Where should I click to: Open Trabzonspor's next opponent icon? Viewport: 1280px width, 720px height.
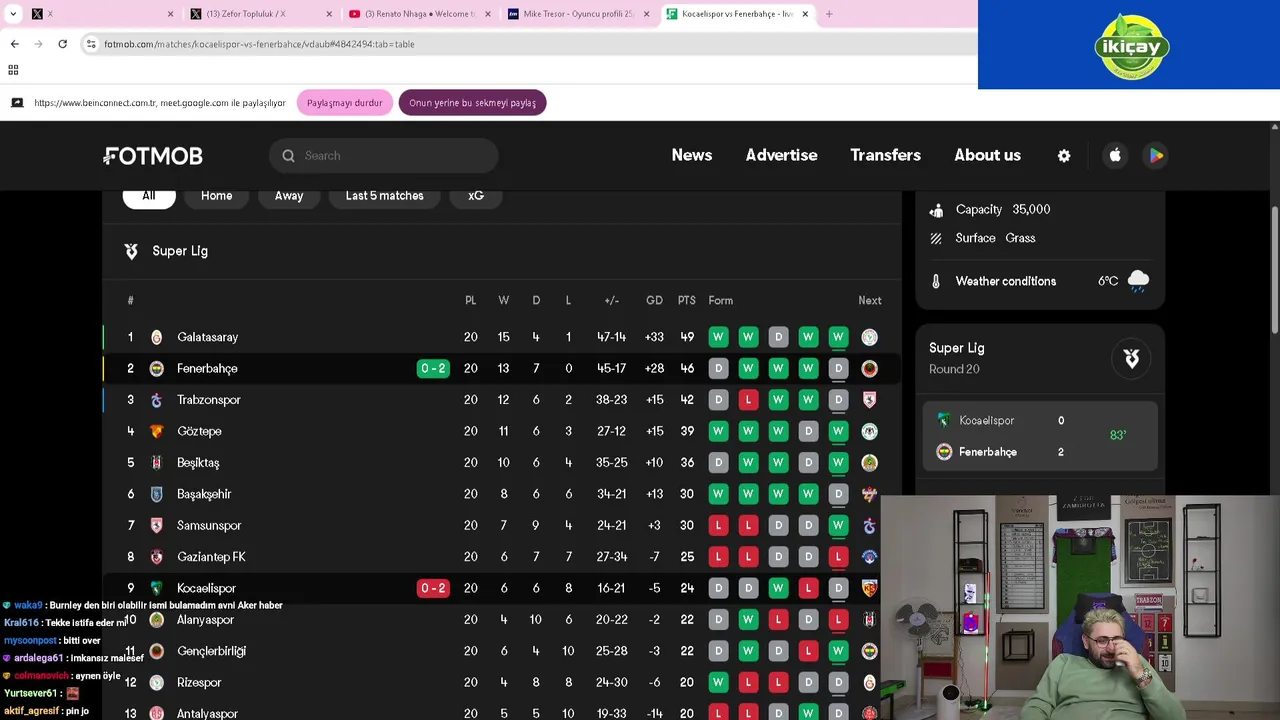click(869, 400)
